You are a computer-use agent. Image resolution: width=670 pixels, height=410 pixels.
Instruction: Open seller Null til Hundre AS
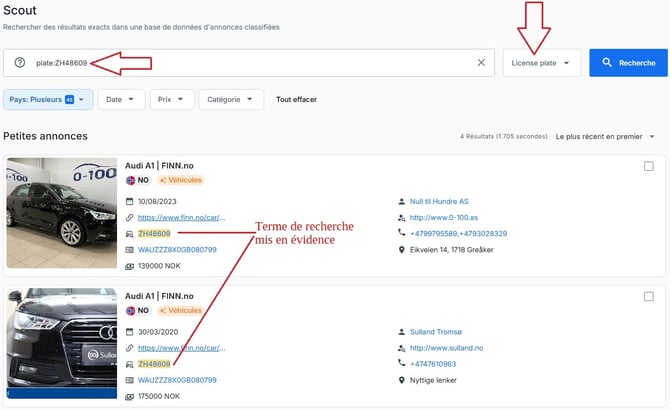(x=439, y=201)
